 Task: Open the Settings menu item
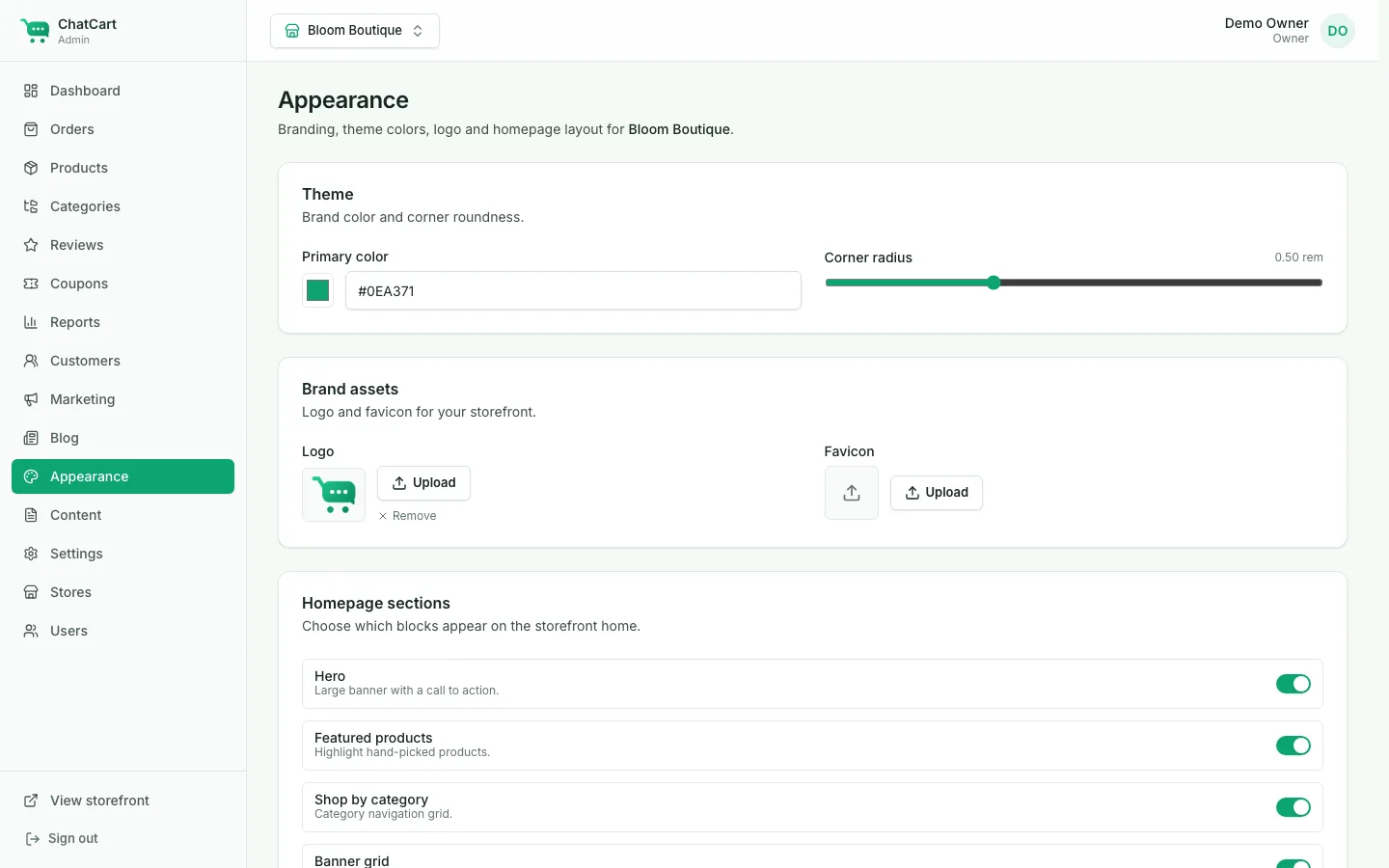click(123, 554)
